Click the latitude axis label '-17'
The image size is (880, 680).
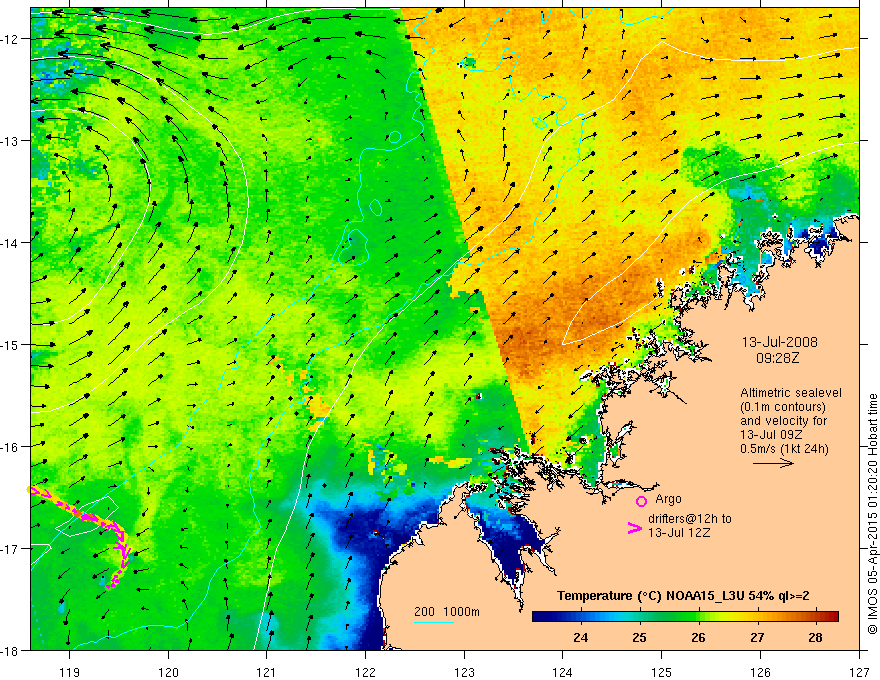[10, 549]
